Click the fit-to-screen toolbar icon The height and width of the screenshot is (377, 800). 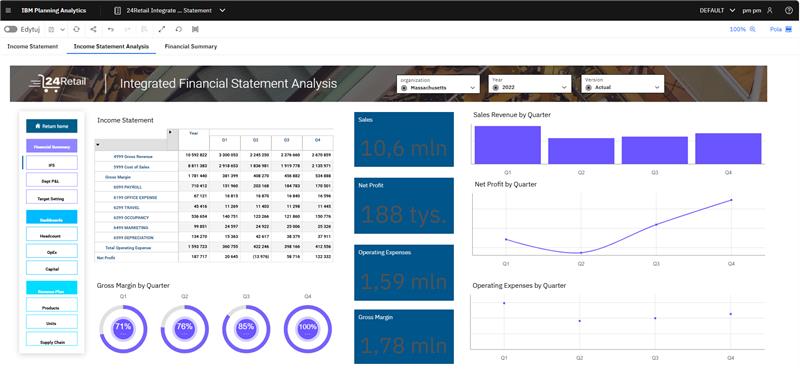point(195,30)
